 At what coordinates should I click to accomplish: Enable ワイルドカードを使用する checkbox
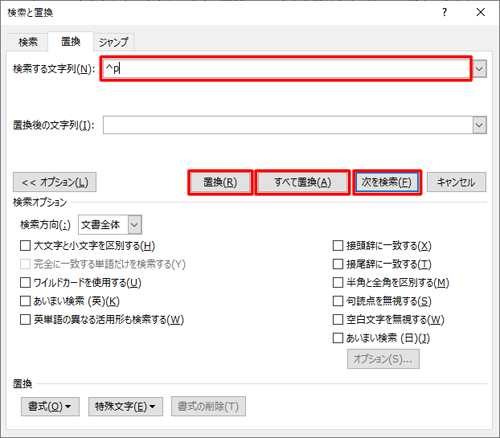point(25,283)
